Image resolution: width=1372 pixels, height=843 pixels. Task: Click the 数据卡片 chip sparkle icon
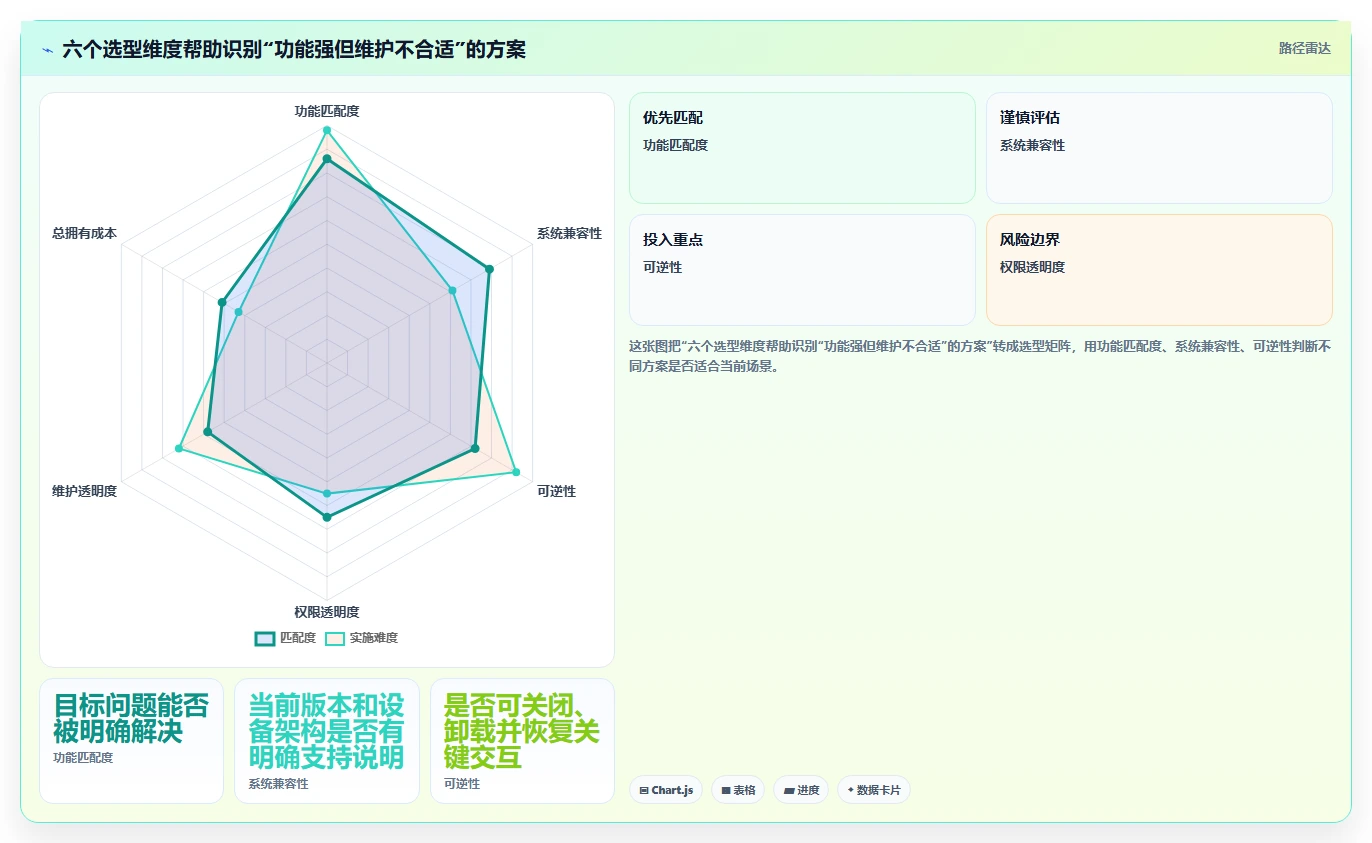pos(851,790)
